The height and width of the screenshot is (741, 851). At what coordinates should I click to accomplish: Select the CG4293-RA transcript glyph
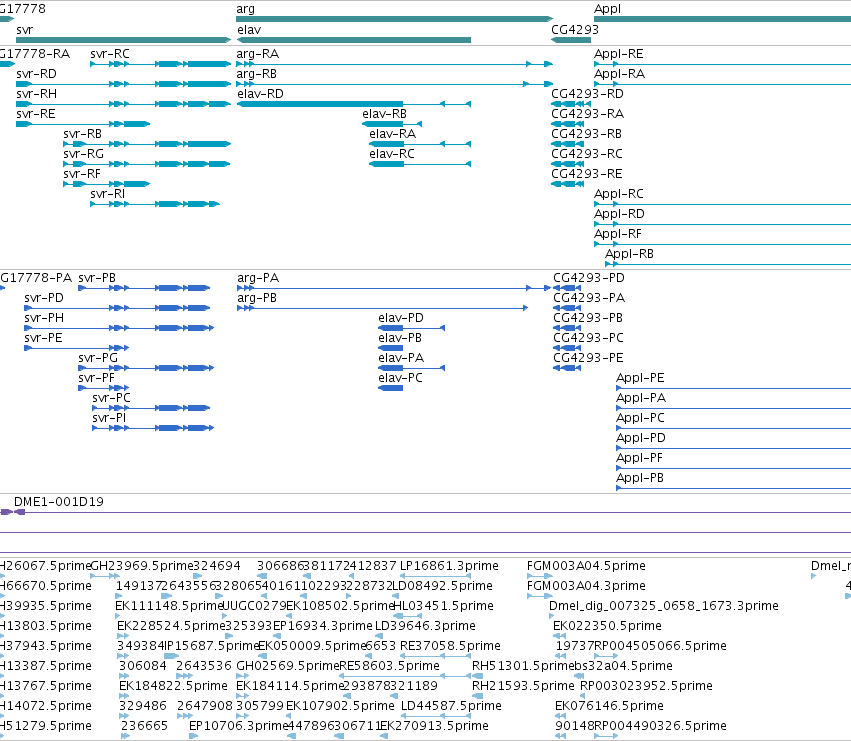click(568, 124)
